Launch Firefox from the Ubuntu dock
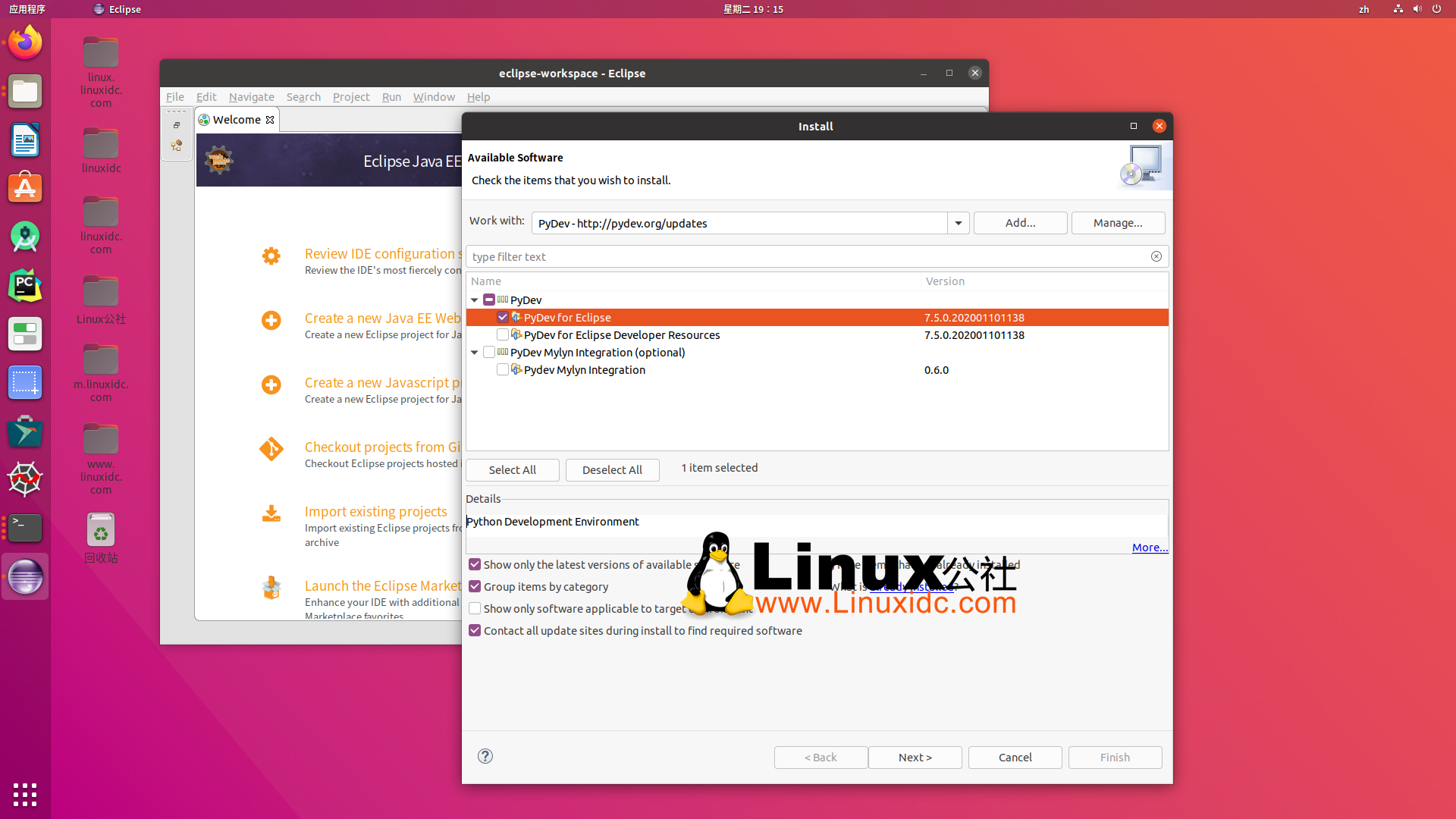The height and width of the screenshot is (819, 1456). coord(25,42)
